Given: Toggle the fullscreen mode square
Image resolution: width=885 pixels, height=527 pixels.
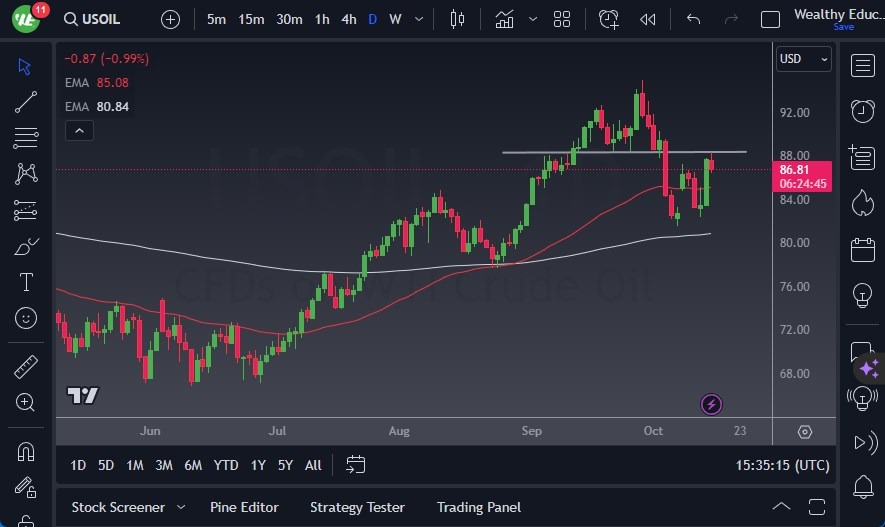Looking at the screenshot, I should [770, 19].
